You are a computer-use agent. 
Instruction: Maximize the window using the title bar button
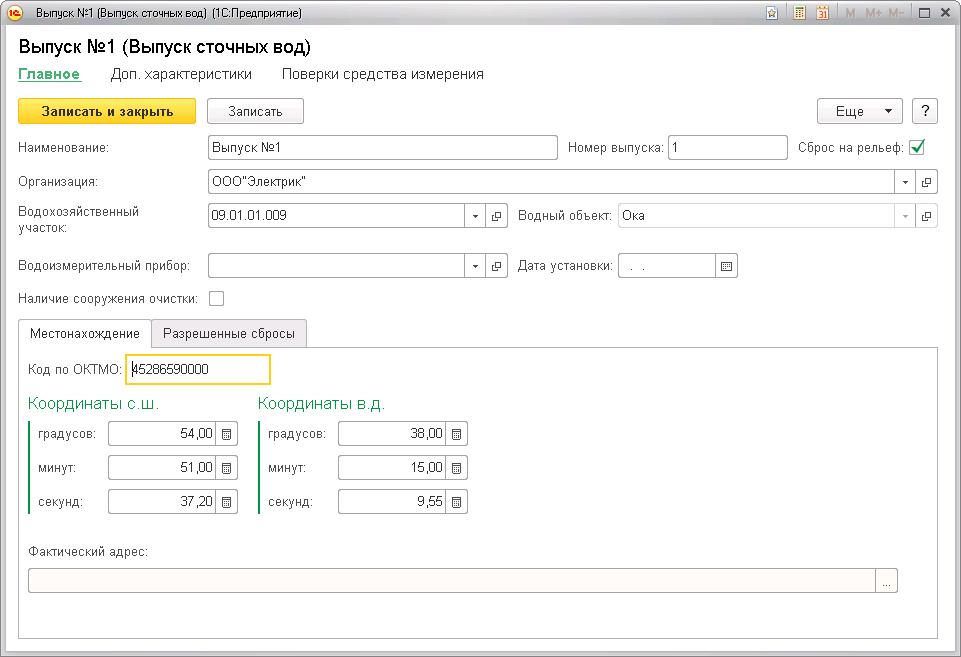click(924, 13)
